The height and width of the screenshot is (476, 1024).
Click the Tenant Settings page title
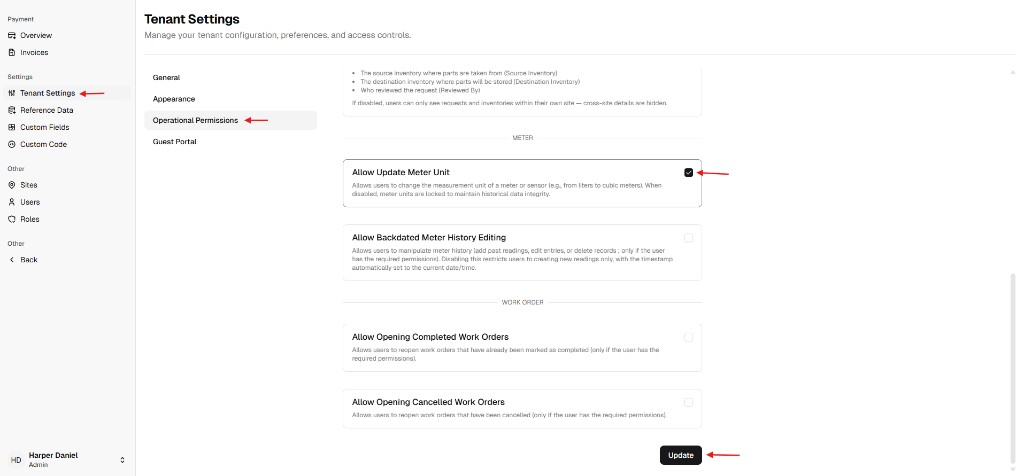click(192, 19)
